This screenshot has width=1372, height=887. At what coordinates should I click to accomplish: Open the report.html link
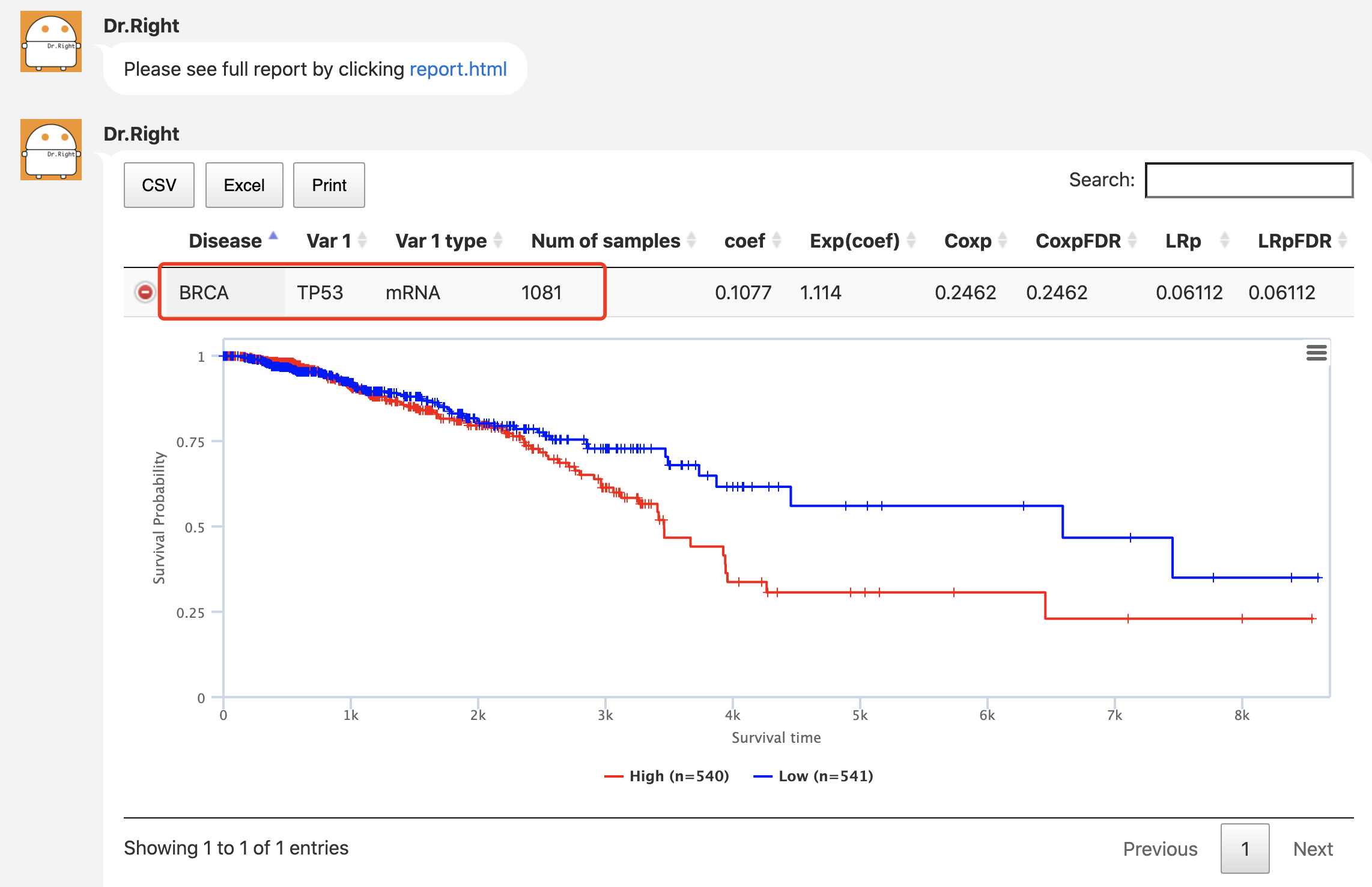458,69
